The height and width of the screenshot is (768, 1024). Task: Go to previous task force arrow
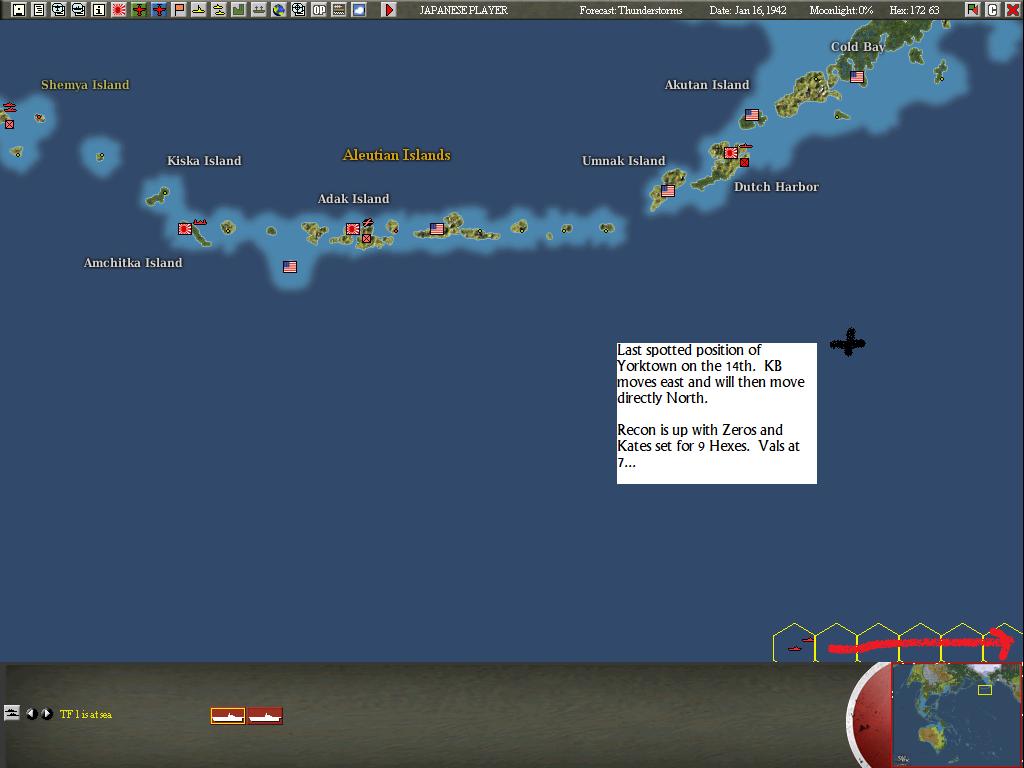(x=31, y=714)
